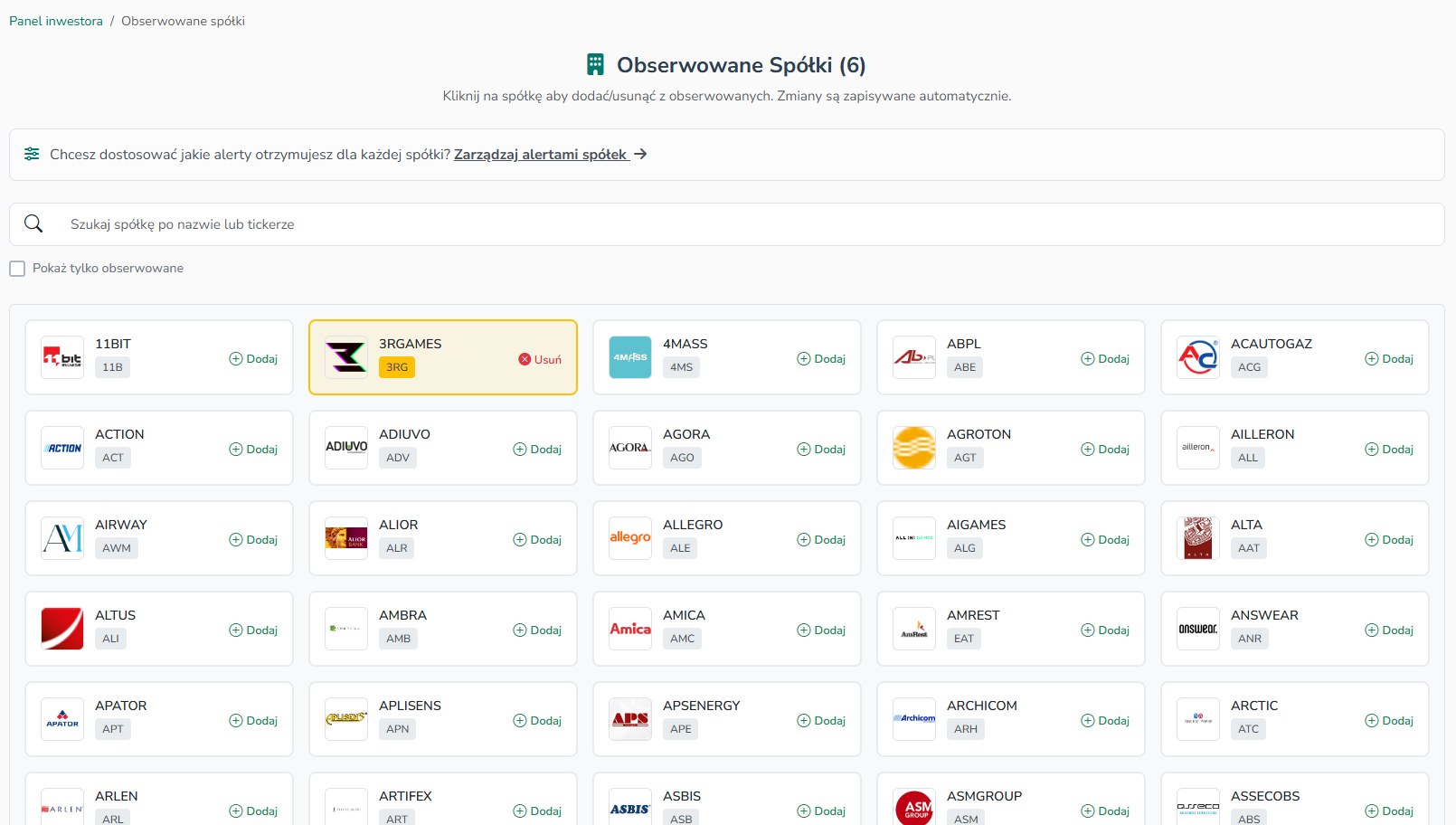This screenshot has height=825, width=1456.
Task: Click the ARCTIC logo icon
Action: click(1198, 719)
